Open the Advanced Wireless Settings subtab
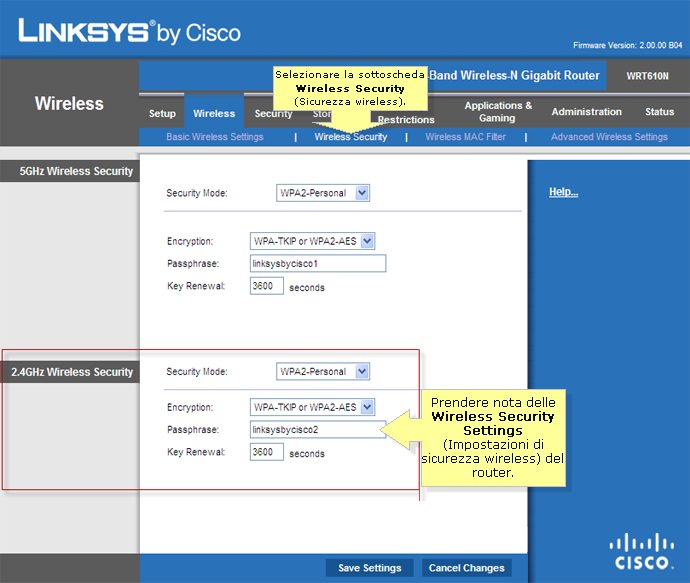This screenshot has width=690, height=583. (x=609, y=137)
